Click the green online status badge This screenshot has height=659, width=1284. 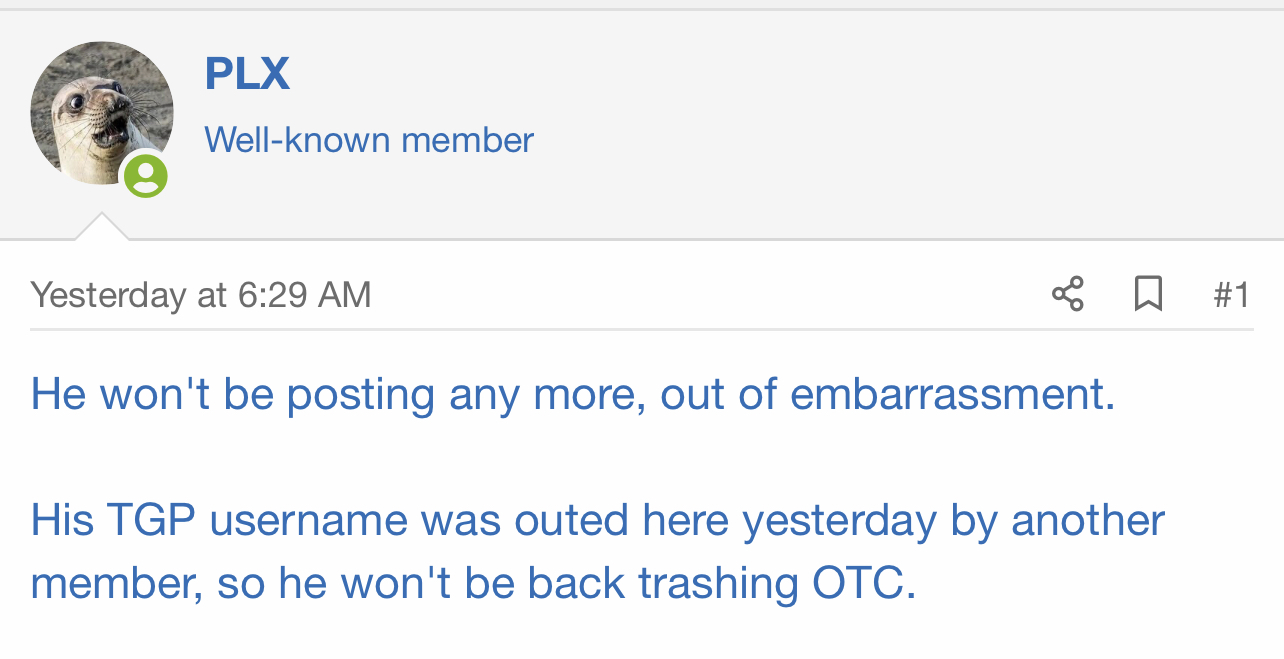(146, 177)
